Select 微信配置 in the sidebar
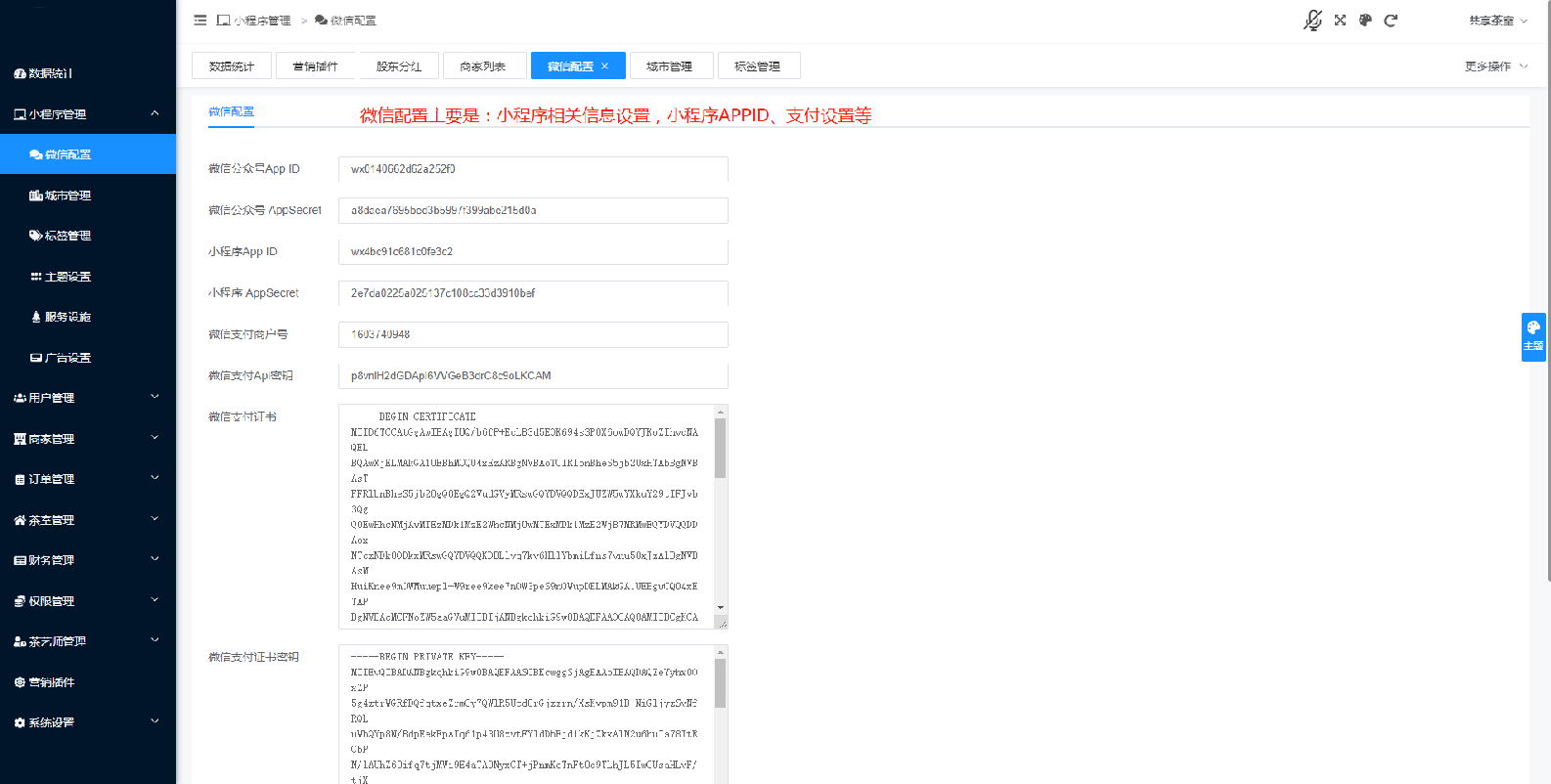 pos(88,154)
